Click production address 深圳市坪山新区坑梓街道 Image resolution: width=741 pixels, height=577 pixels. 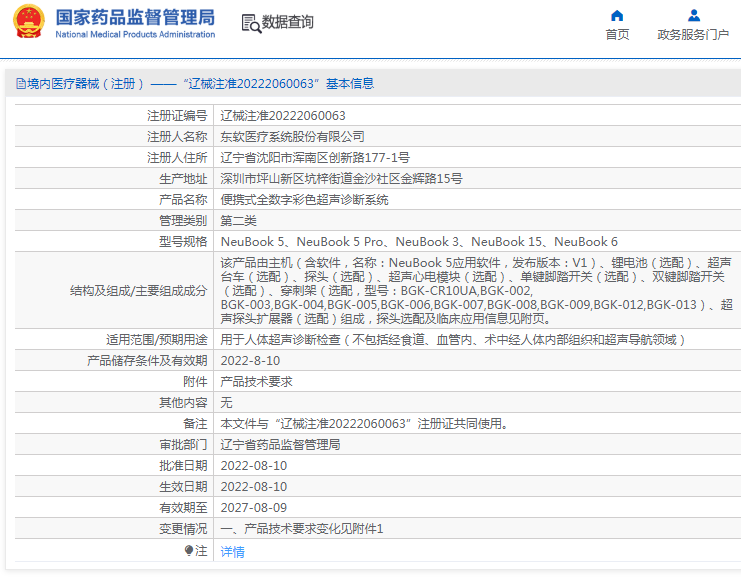pyautogui.click(x=341, y=179)
